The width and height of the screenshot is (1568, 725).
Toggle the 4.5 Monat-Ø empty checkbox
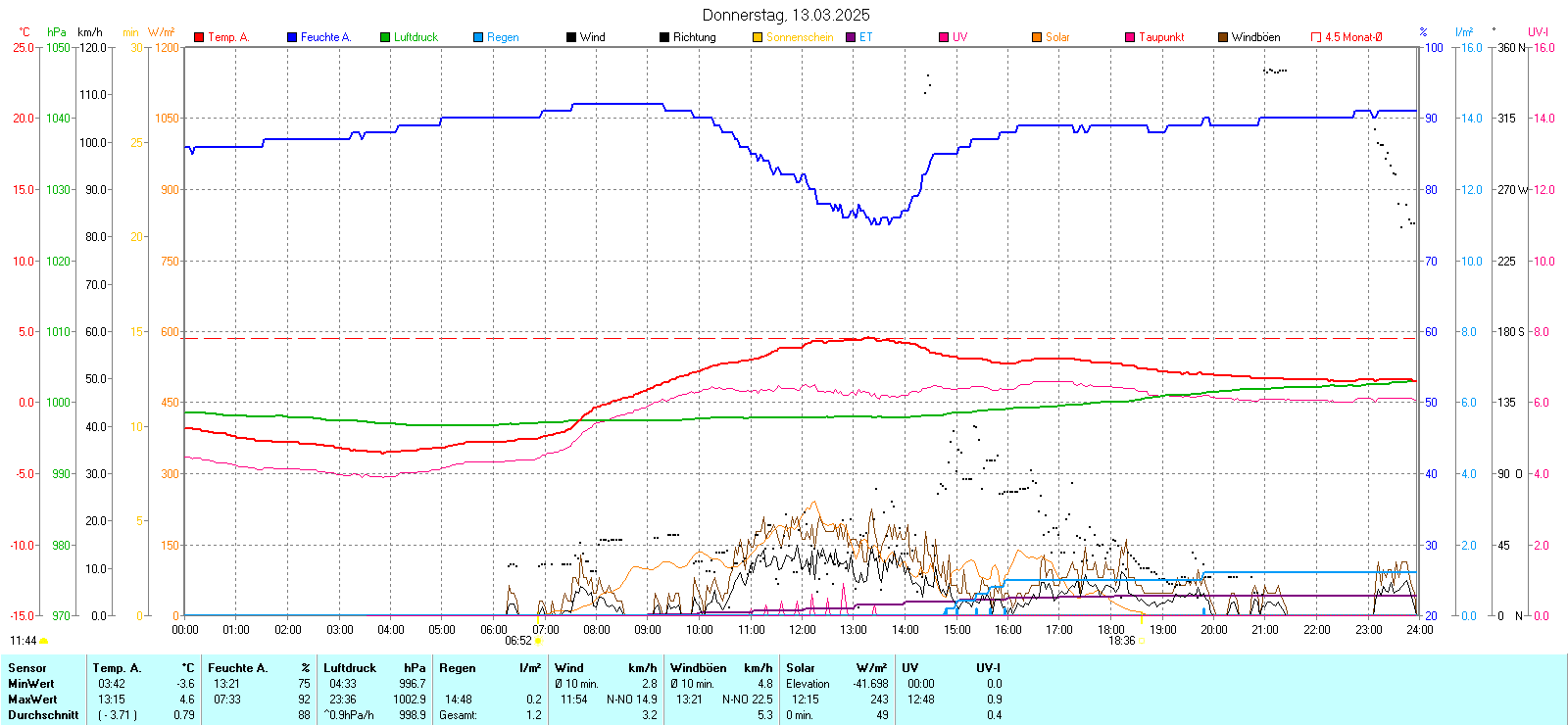coord(1316,37)
